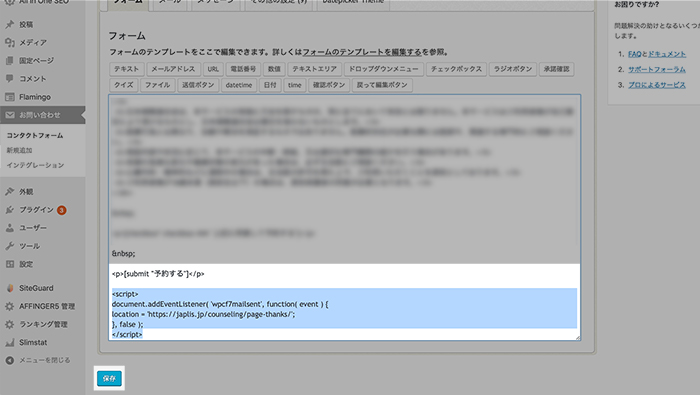The image size is (700, 395).
Task: Insert a 日付 form tag
Action: pyautogui.click(x=270, y=85)
